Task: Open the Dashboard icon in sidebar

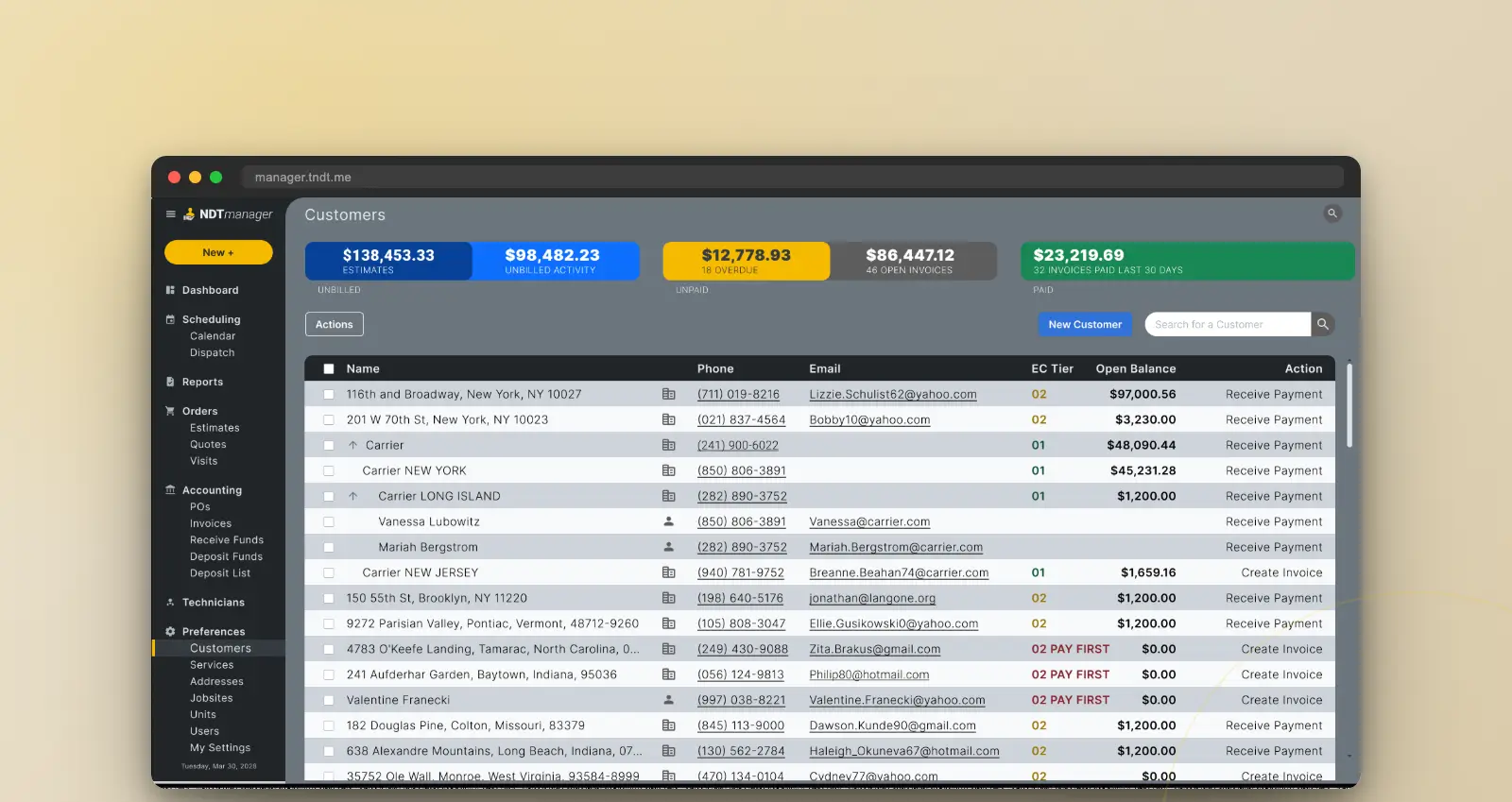Action: [x=170, y=290]
